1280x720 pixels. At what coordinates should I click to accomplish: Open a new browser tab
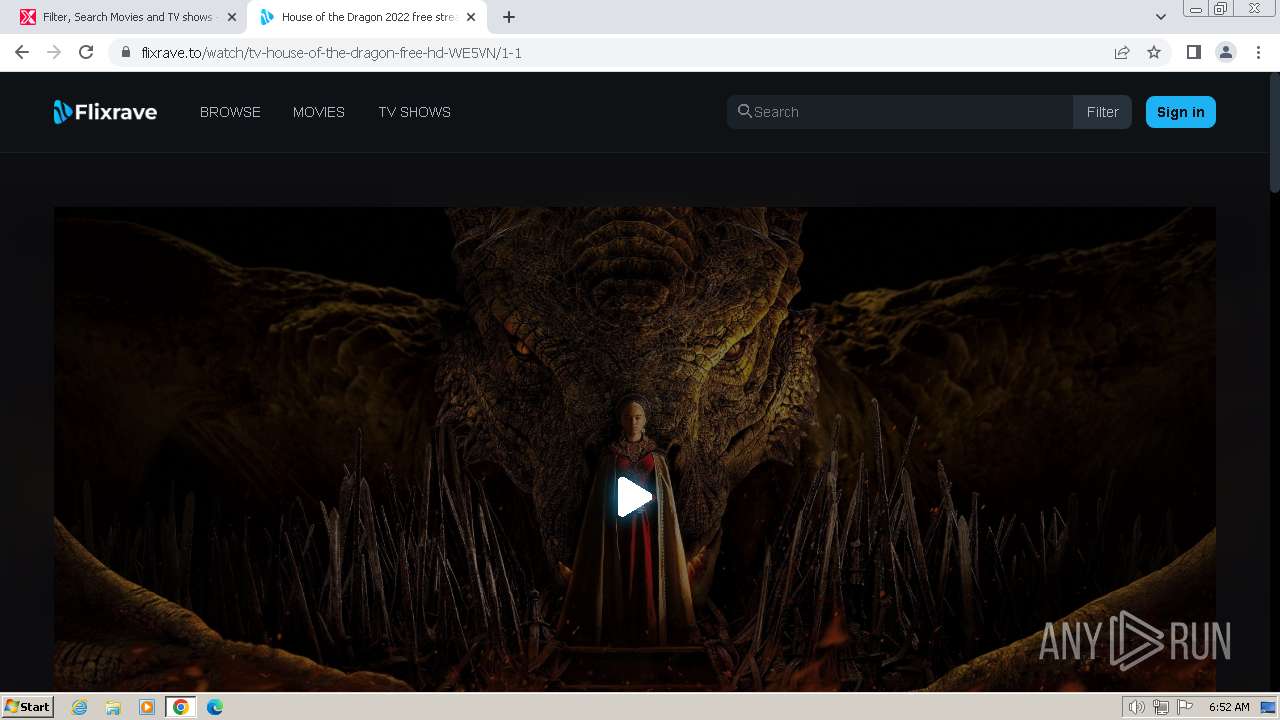508,17
